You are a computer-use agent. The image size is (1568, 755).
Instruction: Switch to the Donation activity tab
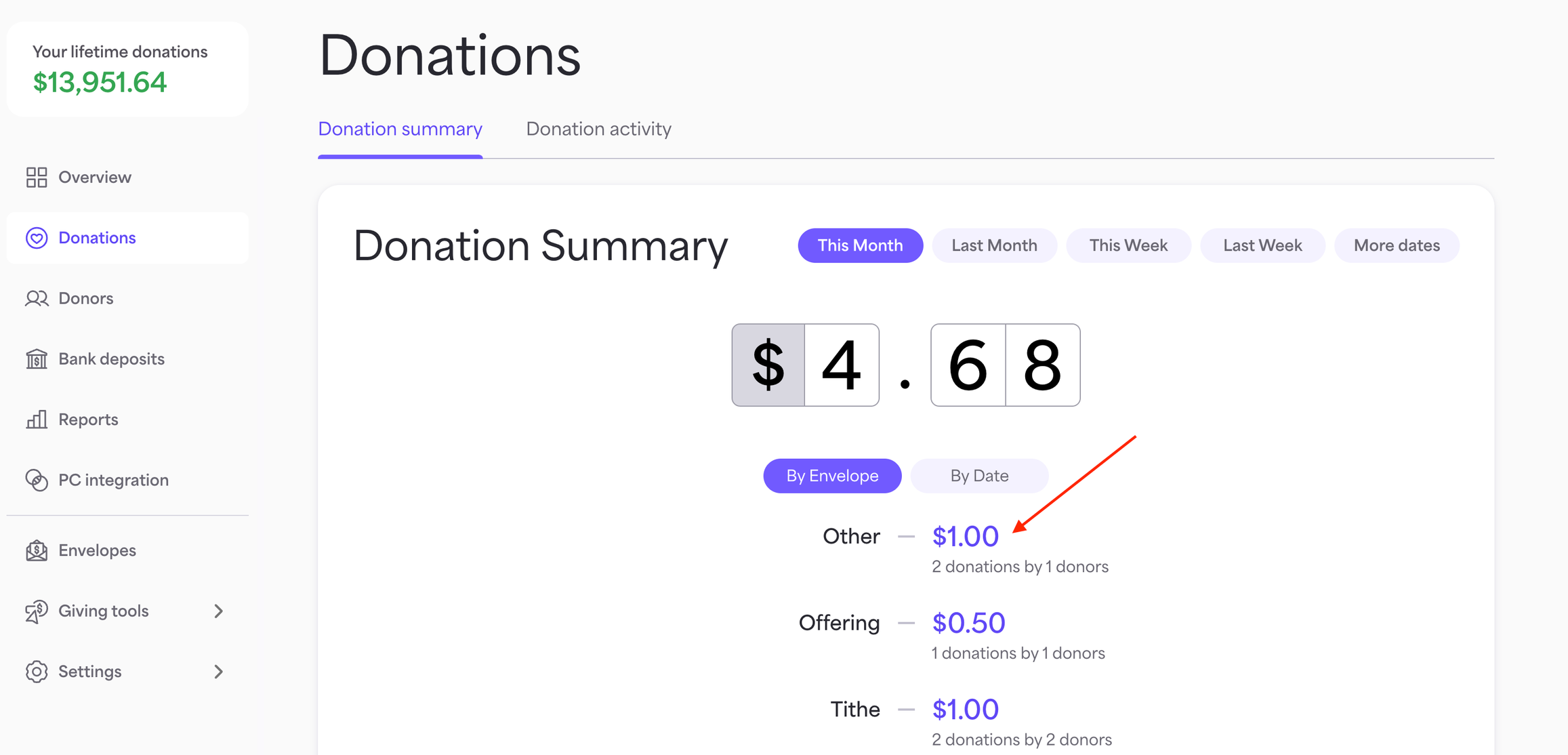(x=598, y=129)
